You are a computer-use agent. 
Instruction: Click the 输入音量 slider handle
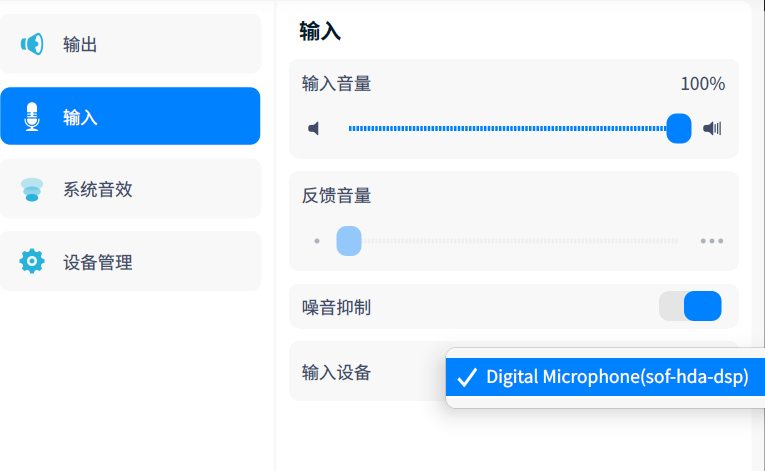click(x=679, y=129)
